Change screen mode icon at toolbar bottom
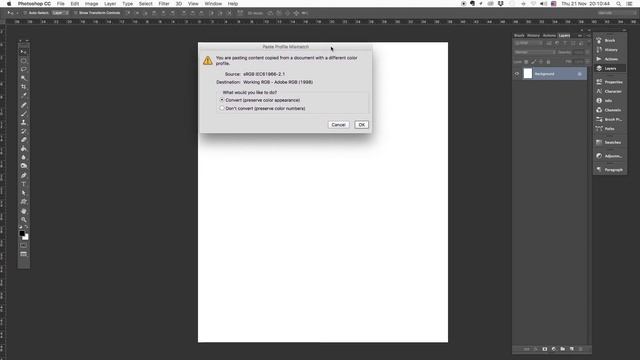 tap(23, 254)
